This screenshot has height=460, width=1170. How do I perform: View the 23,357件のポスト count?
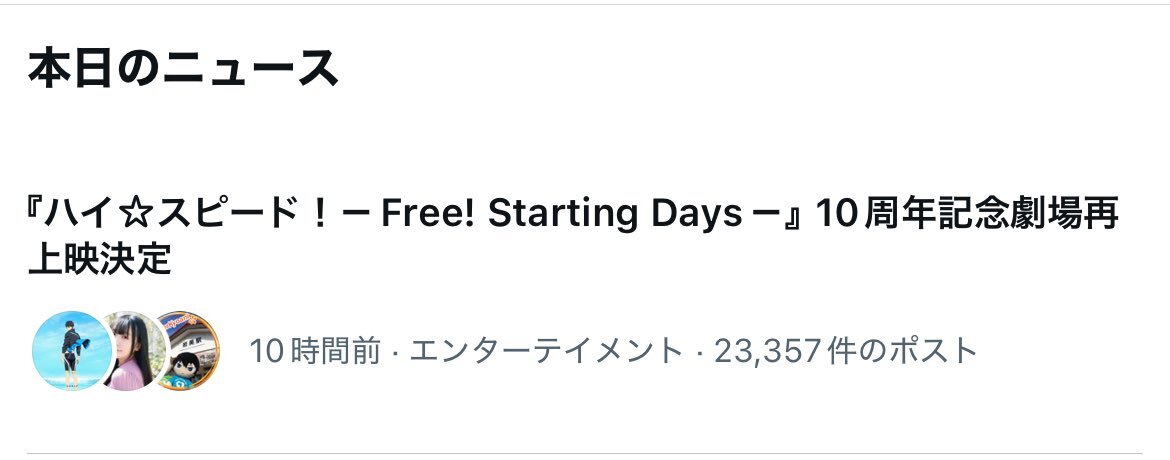[x=845, y=351]
